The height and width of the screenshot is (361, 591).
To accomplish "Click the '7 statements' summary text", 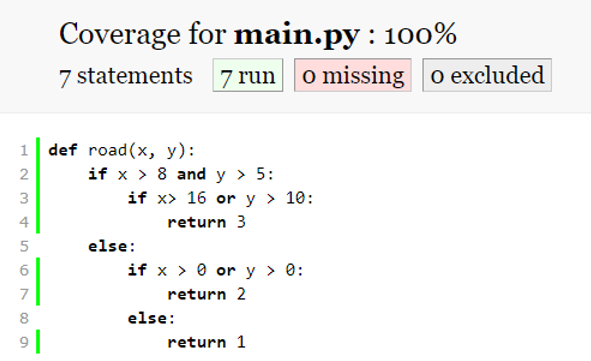I will 126,76.
